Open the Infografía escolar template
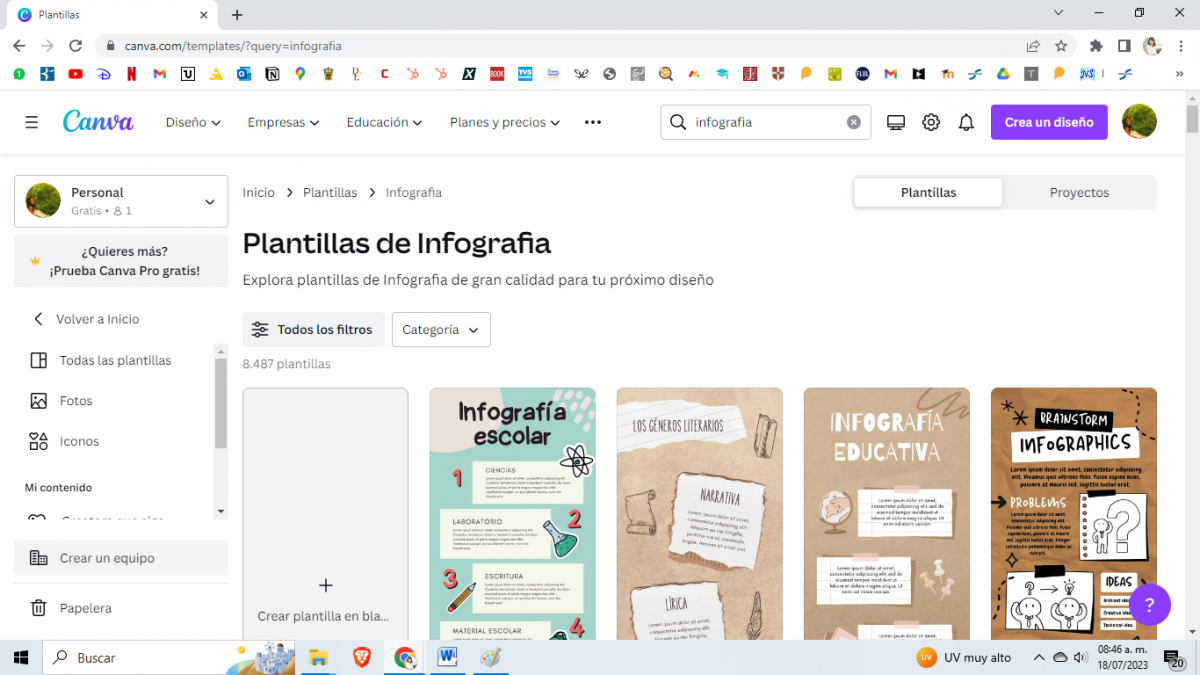 512,513
